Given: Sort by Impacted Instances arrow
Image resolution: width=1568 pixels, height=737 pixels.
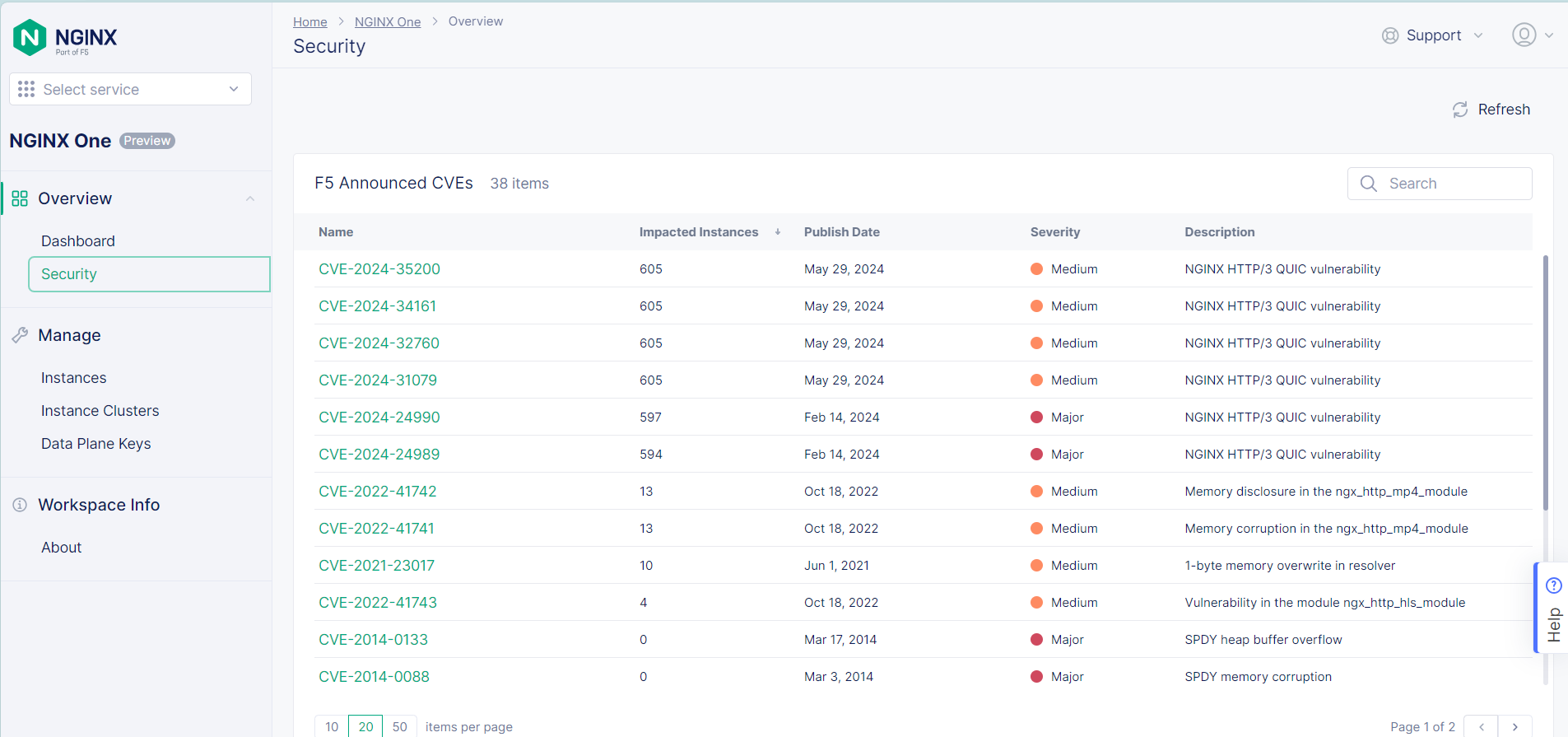Looking at the screenshot, I should 777,232.
